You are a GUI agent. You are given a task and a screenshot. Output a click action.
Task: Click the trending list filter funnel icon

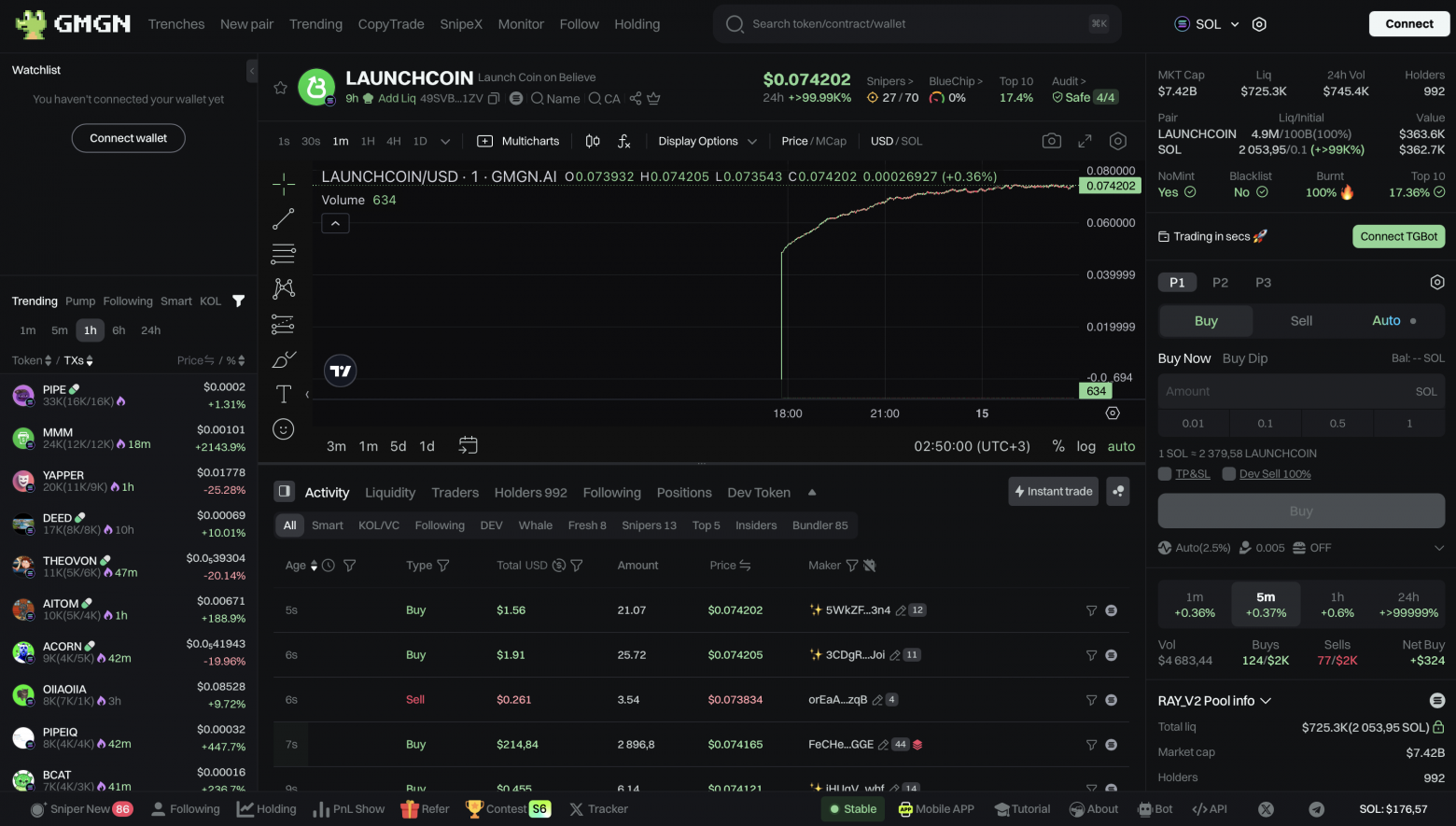point(239,301)
